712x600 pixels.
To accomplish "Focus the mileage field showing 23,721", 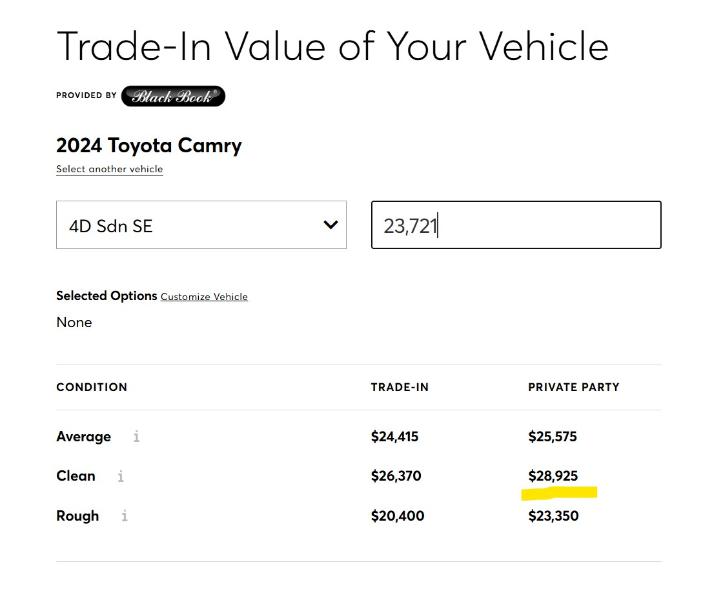I will (x=515, y=225).
